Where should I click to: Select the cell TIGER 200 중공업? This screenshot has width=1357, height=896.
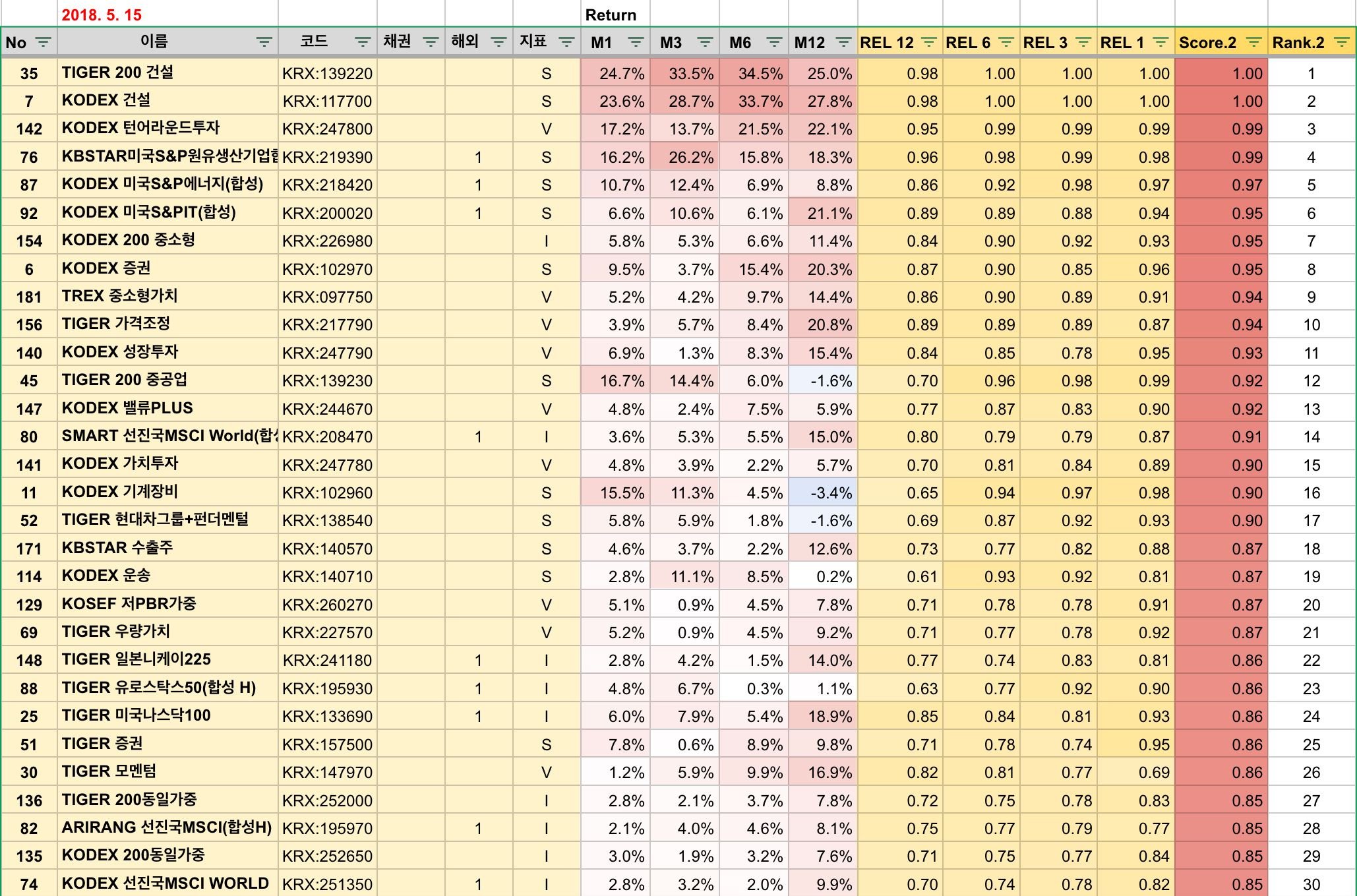tap(167, 380)
